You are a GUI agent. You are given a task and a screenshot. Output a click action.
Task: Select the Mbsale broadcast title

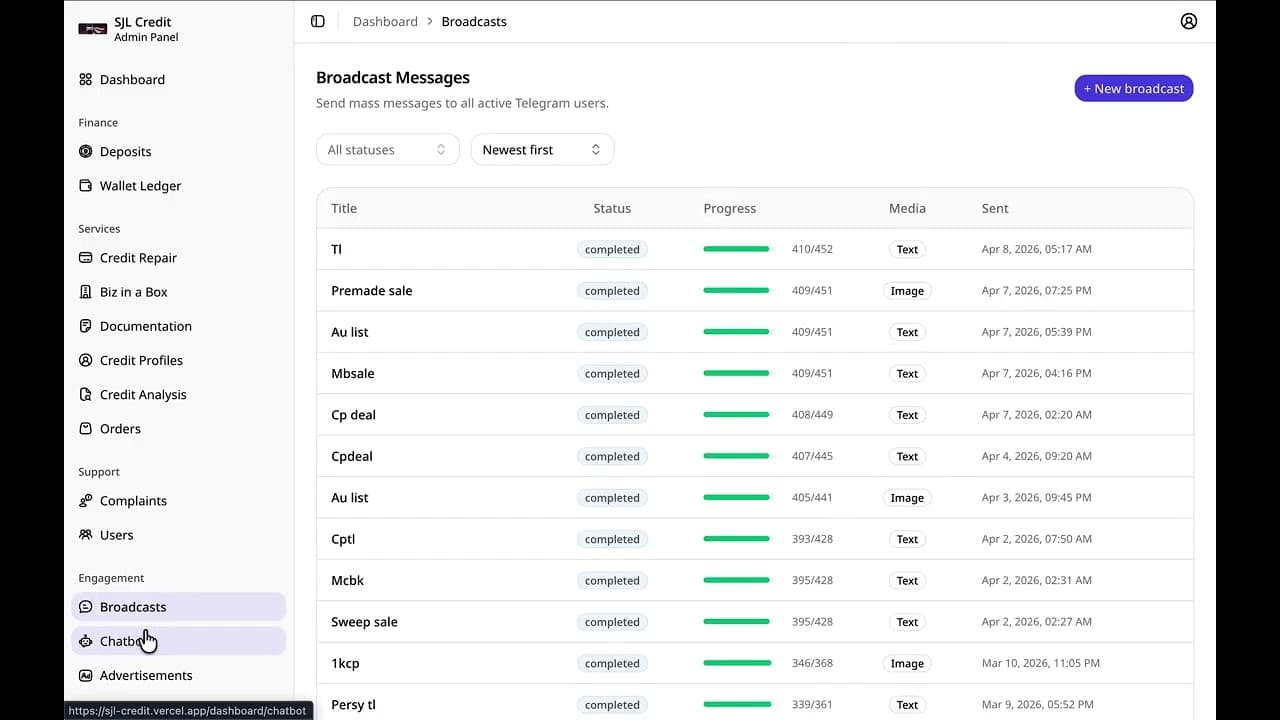click(x=353, y=373)
